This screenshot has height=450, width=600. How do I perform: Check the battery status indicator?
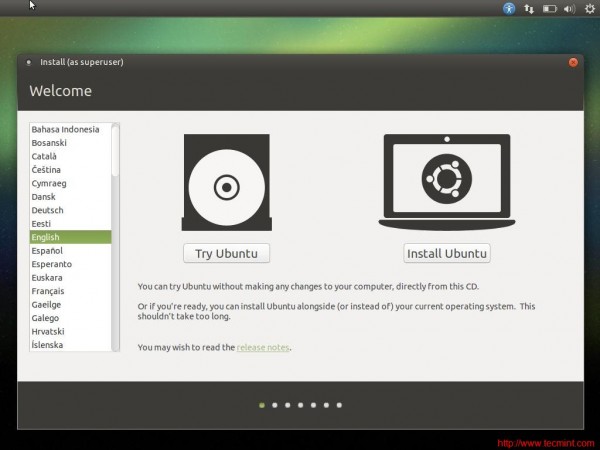click(x=549, y=9)
